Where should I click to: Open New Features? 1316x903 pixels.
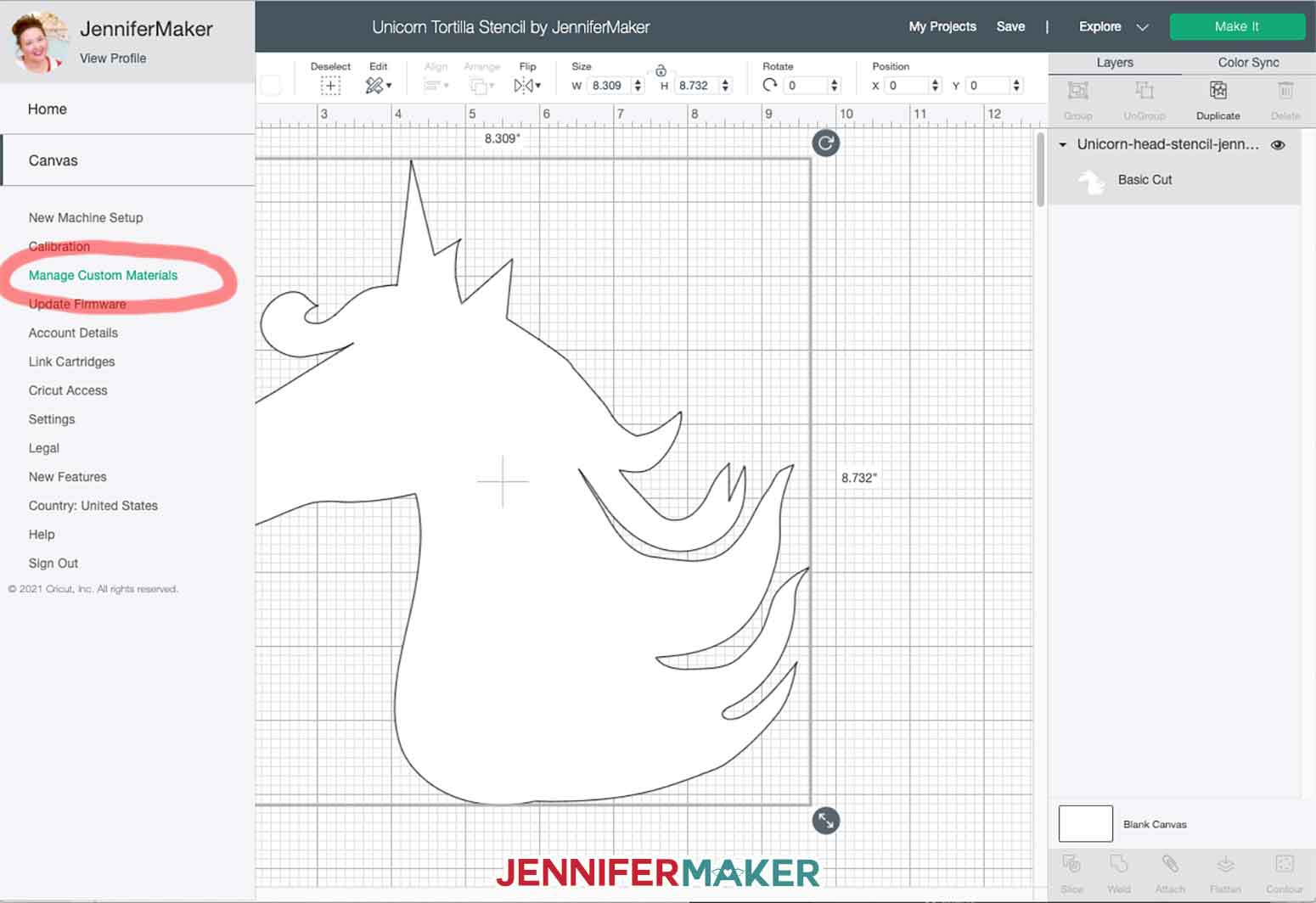(68, 477)
